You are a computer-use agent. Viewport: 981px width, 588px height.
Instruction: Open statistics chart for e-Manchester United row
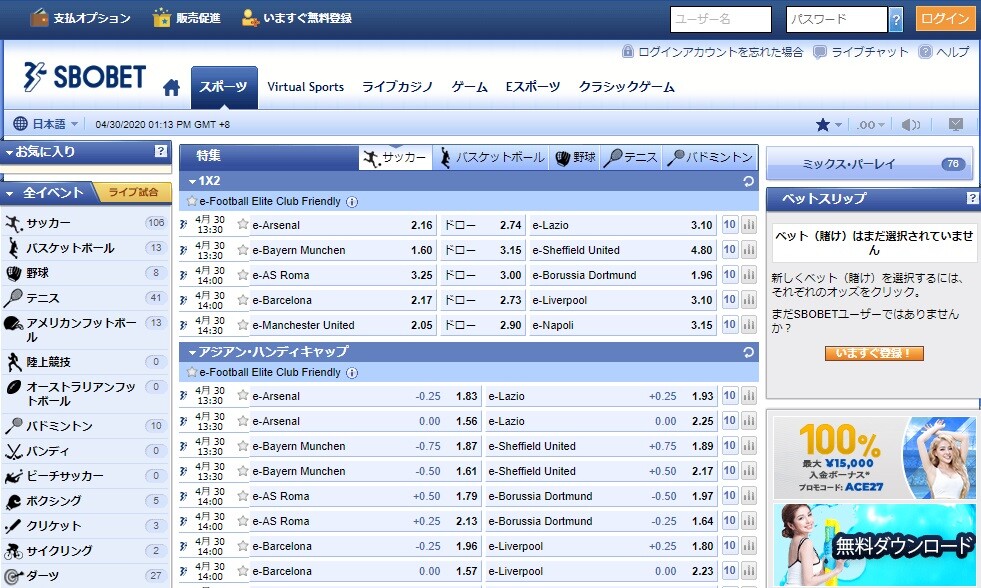[x=748, y=325]
